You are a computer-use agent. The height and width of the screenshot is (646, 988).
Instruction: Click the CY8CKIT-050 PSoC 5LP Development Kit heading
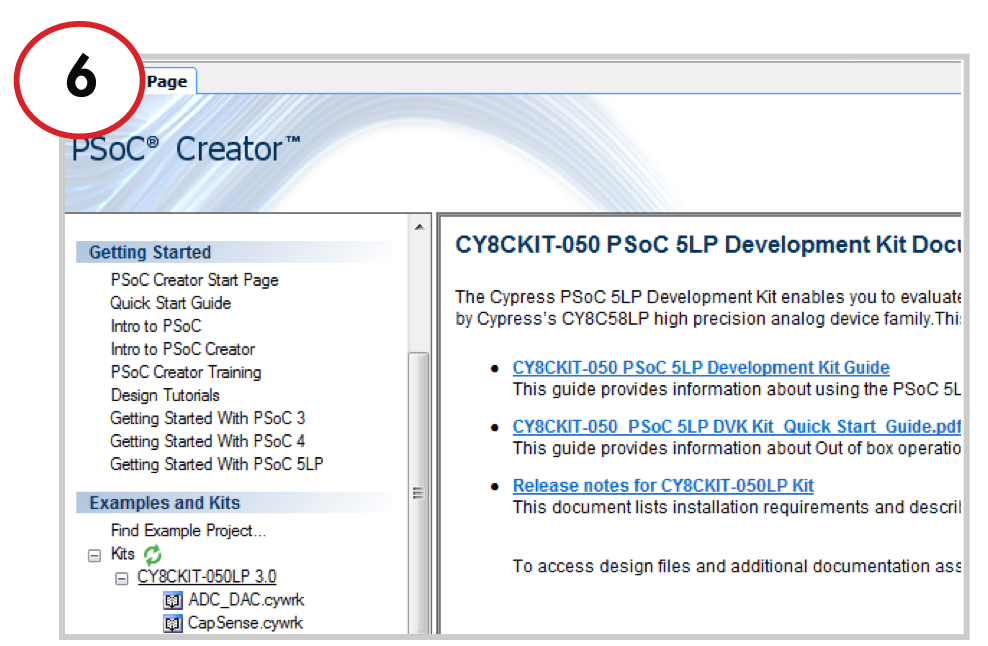click(x=708, y=245)
